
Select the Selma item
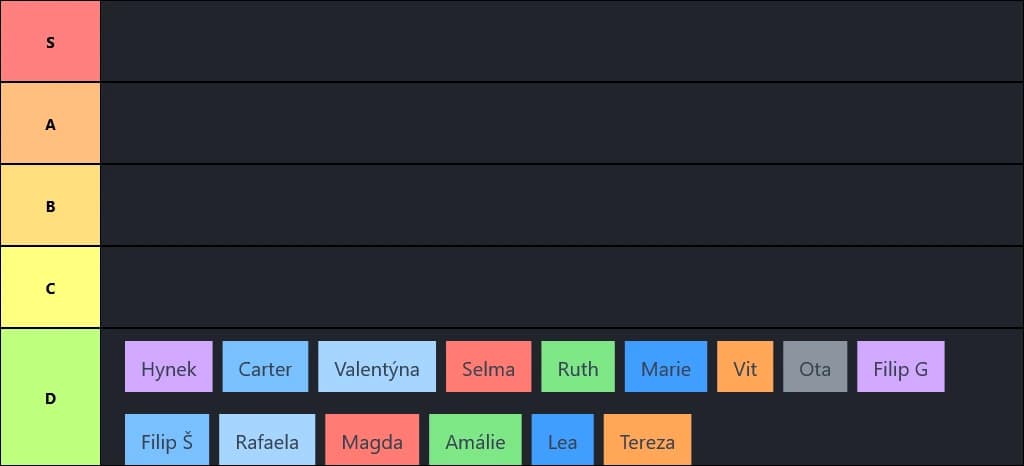488,367
